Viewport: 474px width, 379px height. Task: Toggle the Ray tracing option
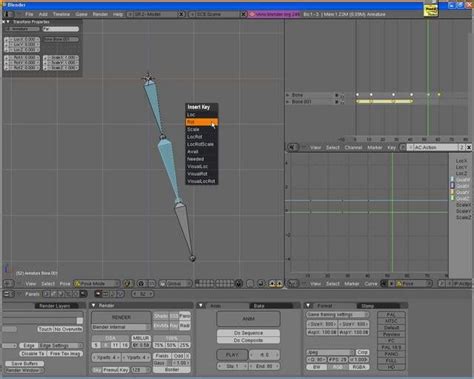click(174, 325)
